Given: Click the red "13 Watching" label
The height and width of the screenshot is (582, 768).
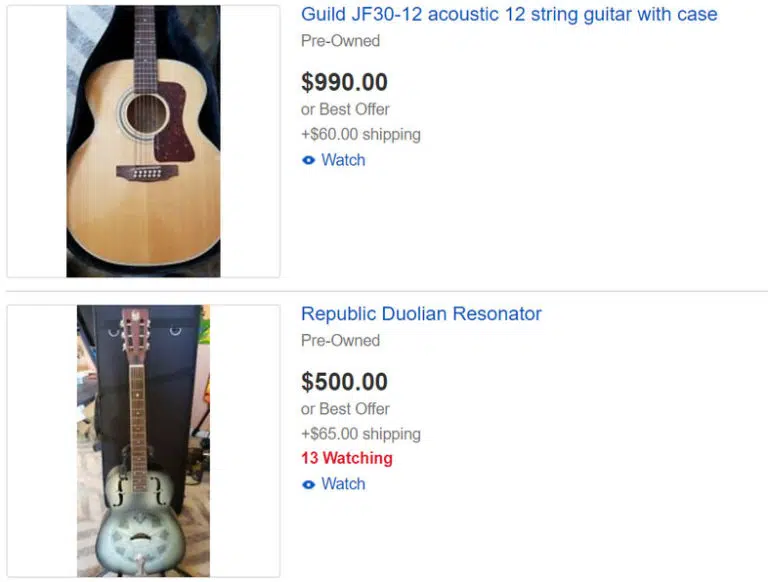Looking at the screenshot, I should (x=346, y=458).
